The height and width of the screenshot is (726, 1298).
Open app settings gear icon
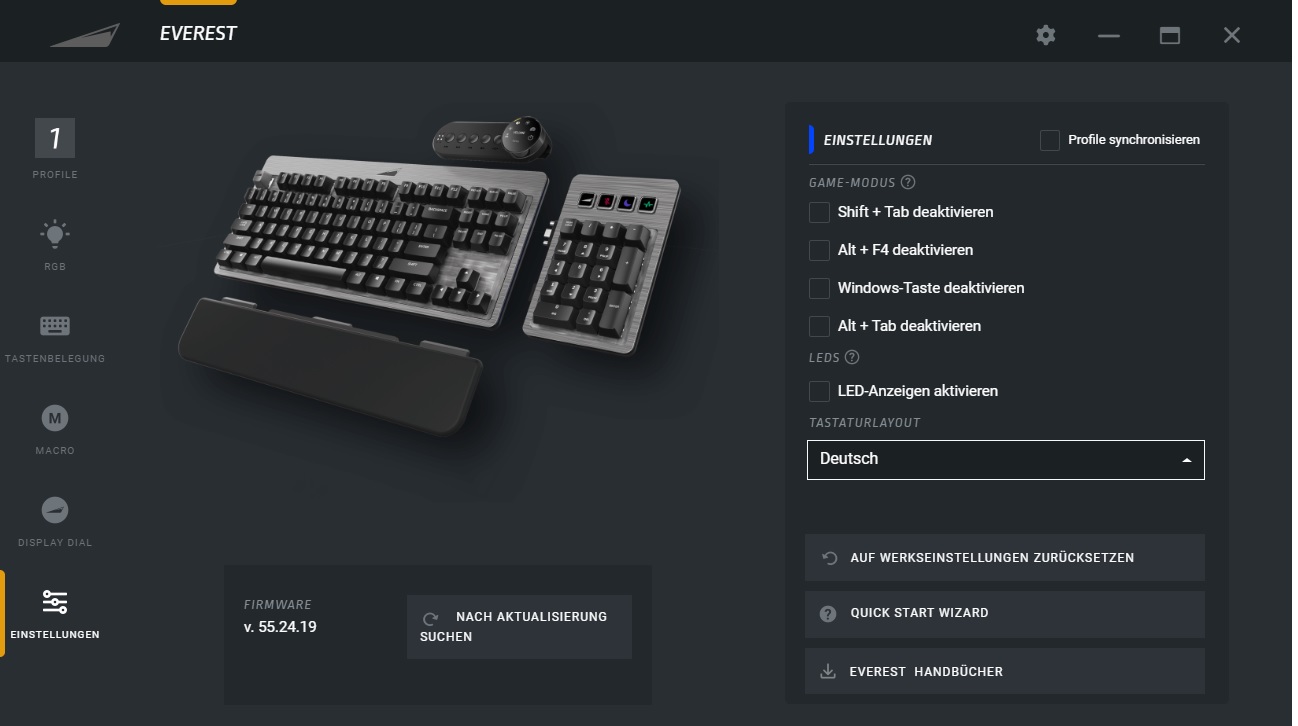pyautogui.click(x=1046, y=35)
